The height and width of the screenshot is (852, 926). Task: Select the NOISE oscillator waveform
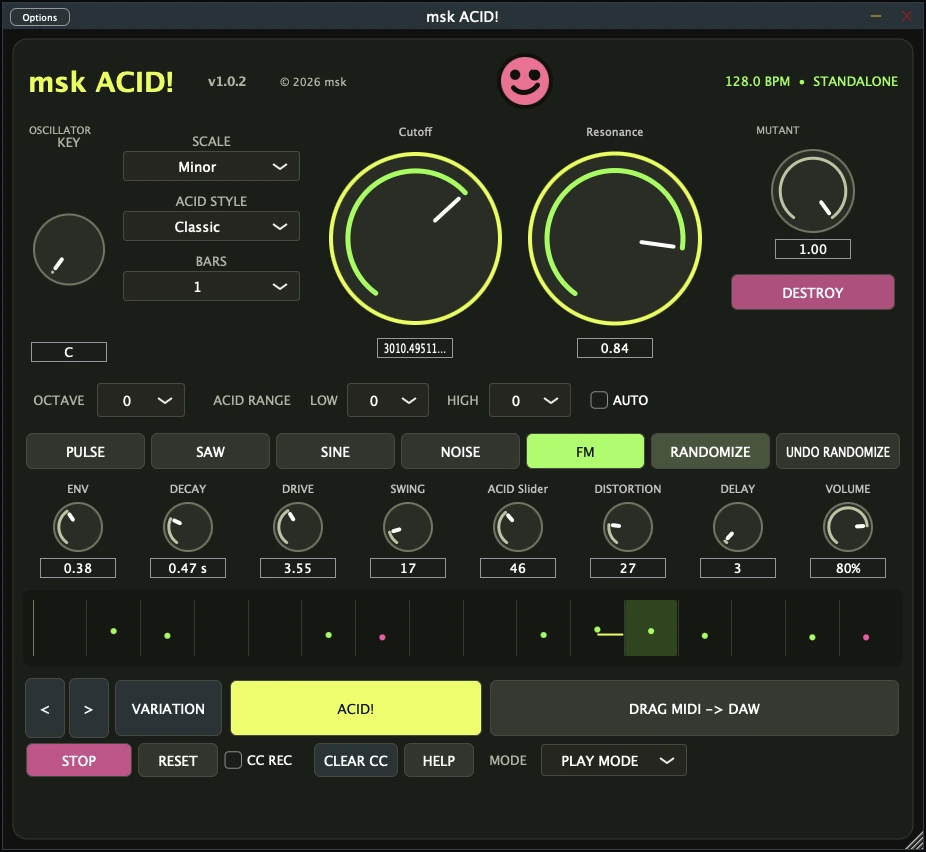[460, 452]
